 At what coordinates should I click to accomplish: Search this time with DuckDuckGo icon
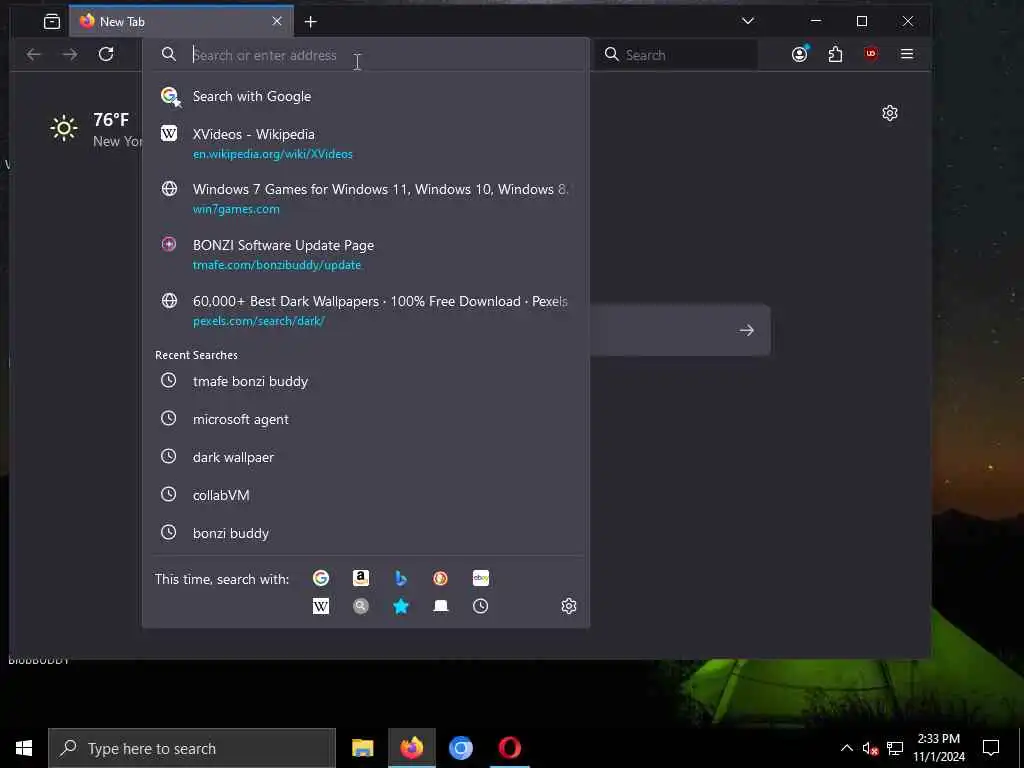click(x=440, y=578)
